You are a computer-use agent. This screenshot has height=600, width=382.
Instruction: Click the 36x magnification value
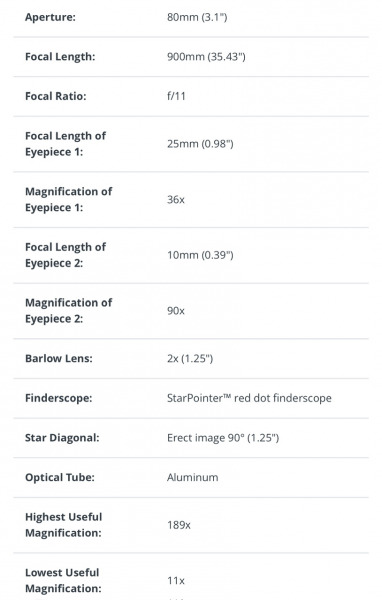[176, 199]
